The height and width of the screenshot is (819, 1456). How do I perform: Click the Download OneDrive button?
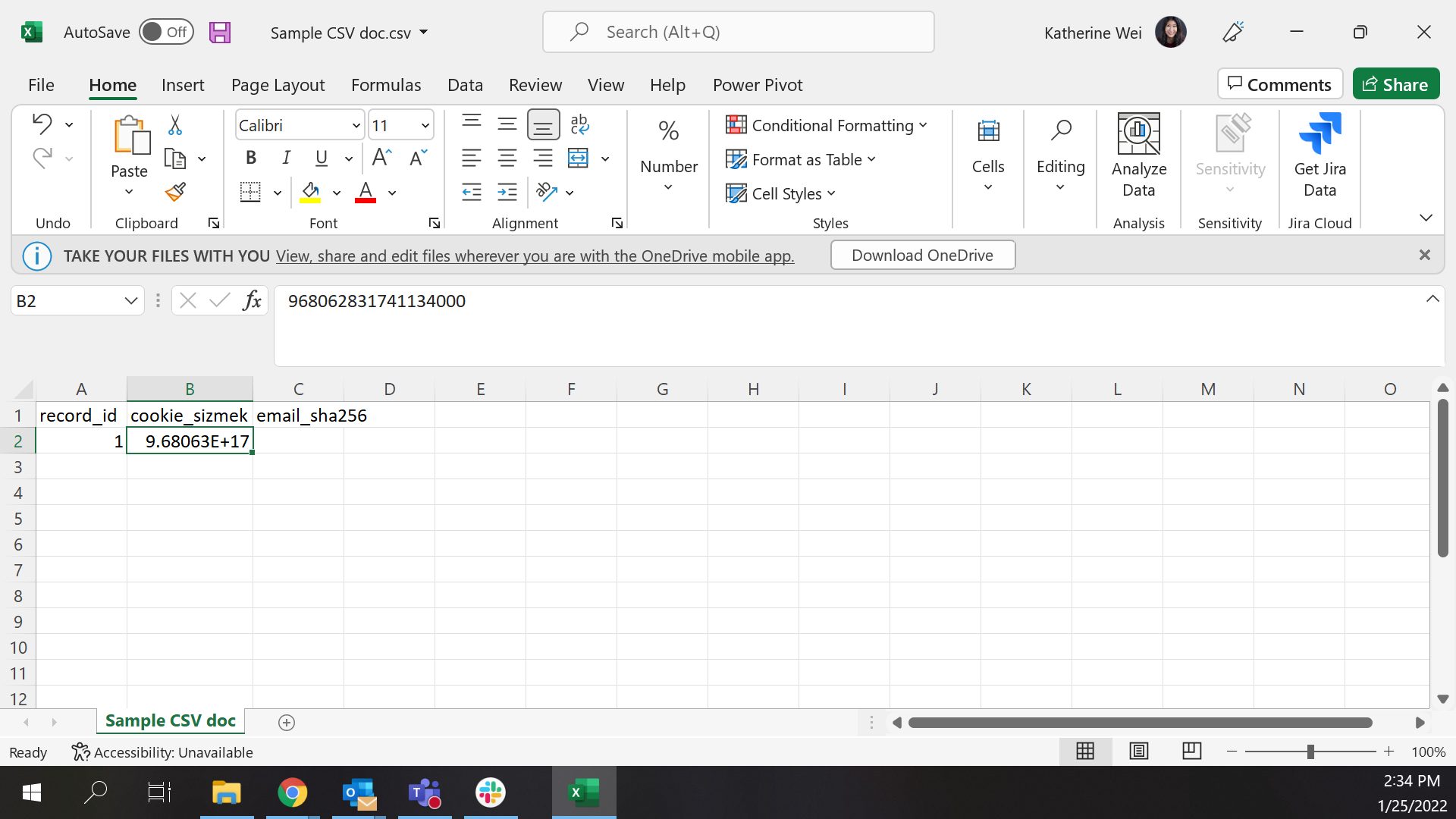(922, 255)
